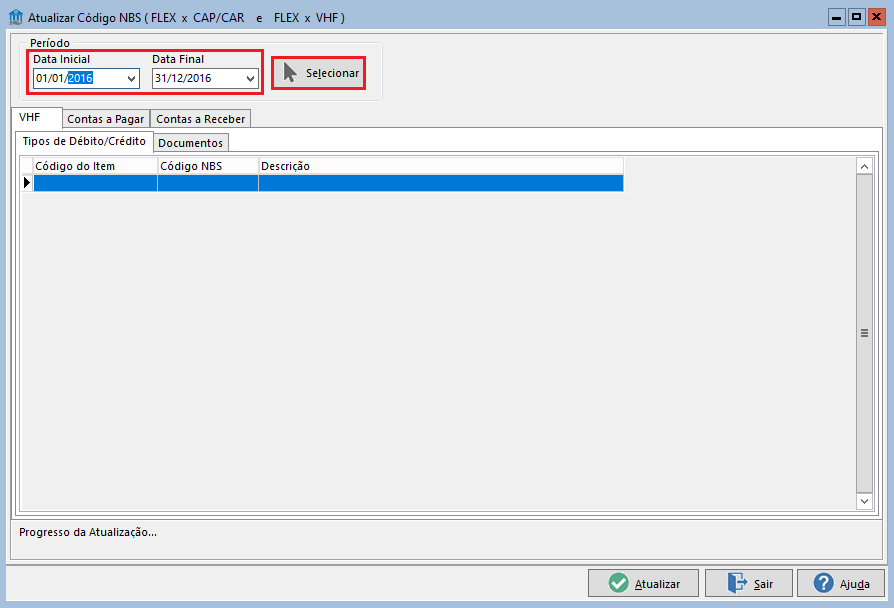Click the Código NBS column header

pyautogui.click(x=208, y=166)
